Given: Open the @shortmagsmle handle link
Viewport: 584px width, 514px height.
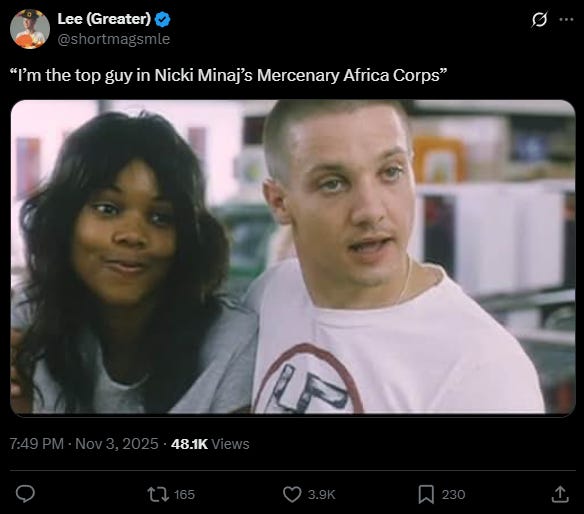Looking at the screenshot, I should (x=114, y=39).
